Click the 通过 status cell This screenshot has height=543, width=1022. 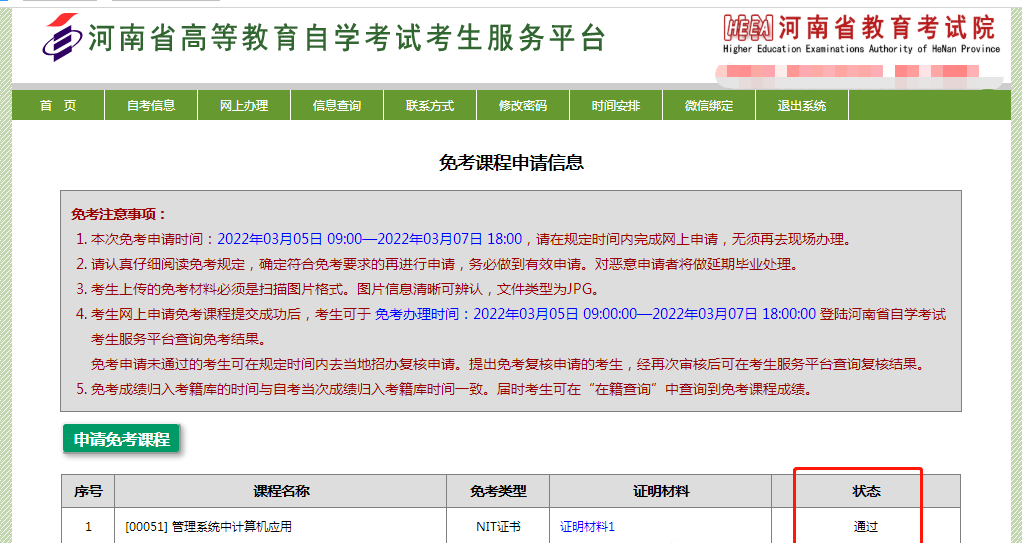point(866,526)
